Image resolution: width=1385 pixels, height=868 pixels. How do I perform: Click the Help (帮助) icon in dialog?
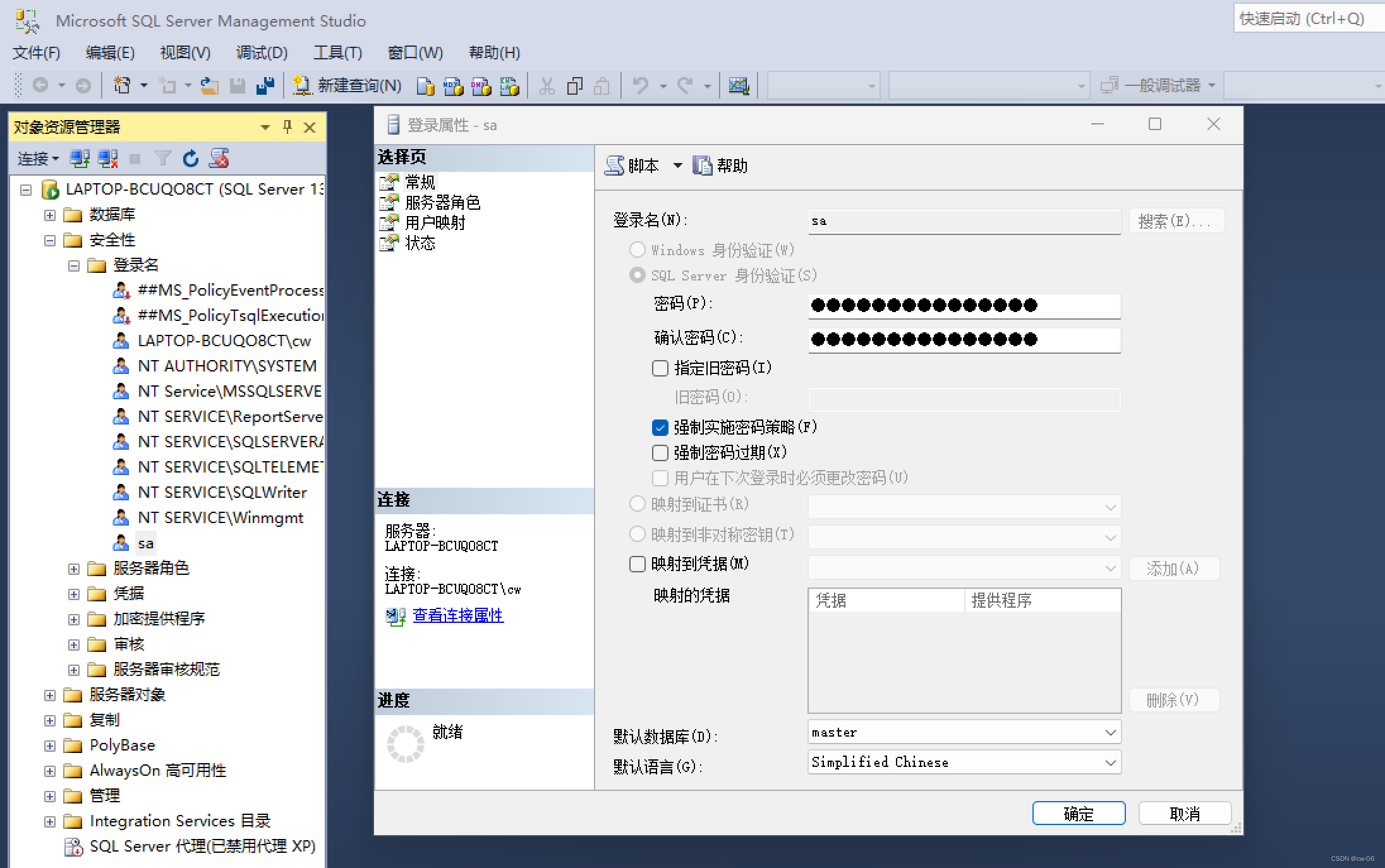pyautogui.click(x=702, y=166)
